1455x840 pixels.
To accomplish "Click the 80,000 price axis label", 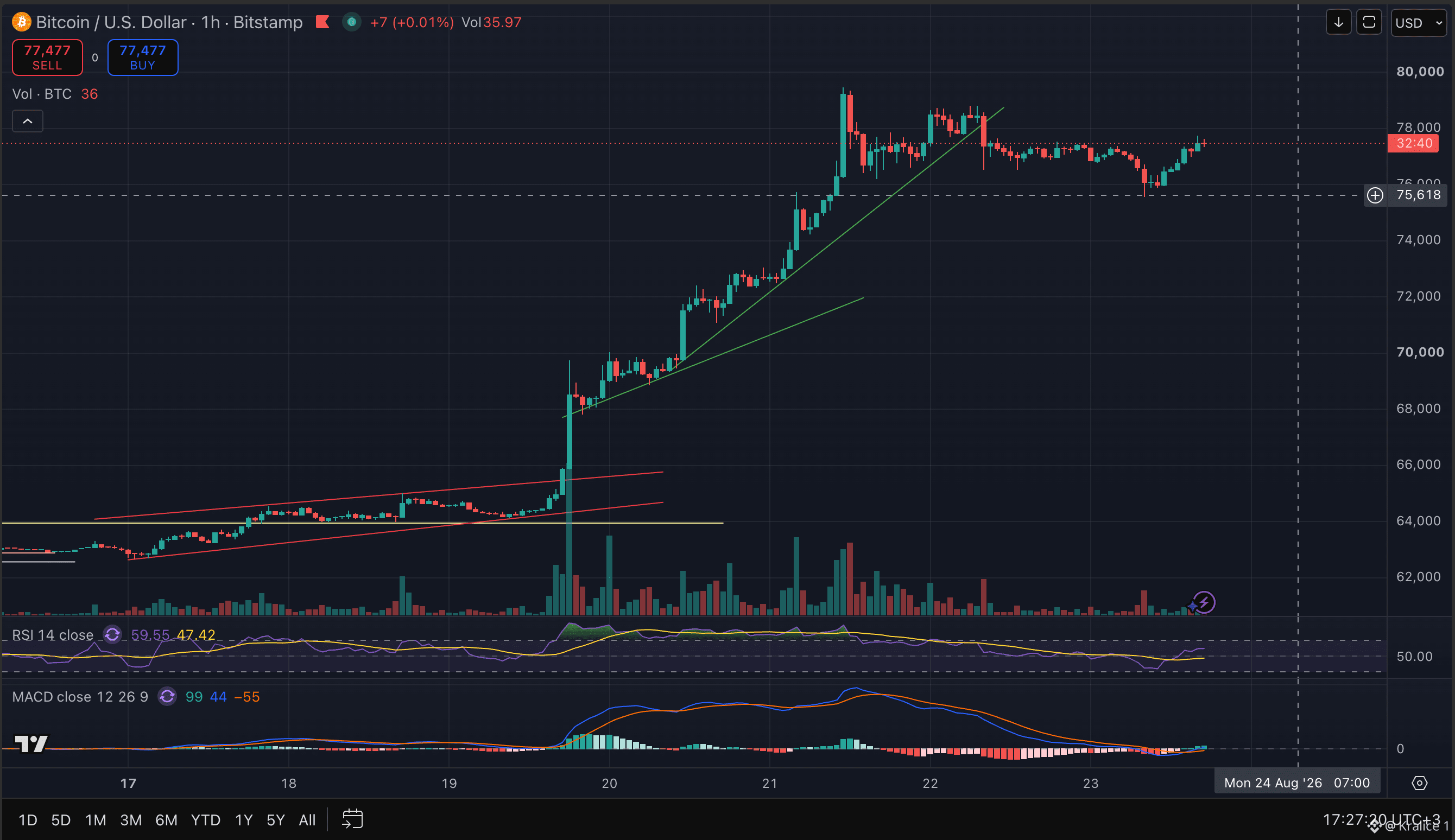I will coord(1420,72).
